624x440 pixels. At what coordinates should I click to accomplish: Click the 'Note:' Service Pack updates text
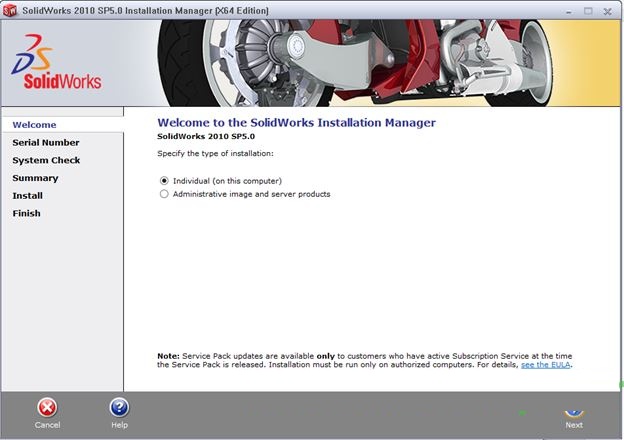[x=365, y=360]
